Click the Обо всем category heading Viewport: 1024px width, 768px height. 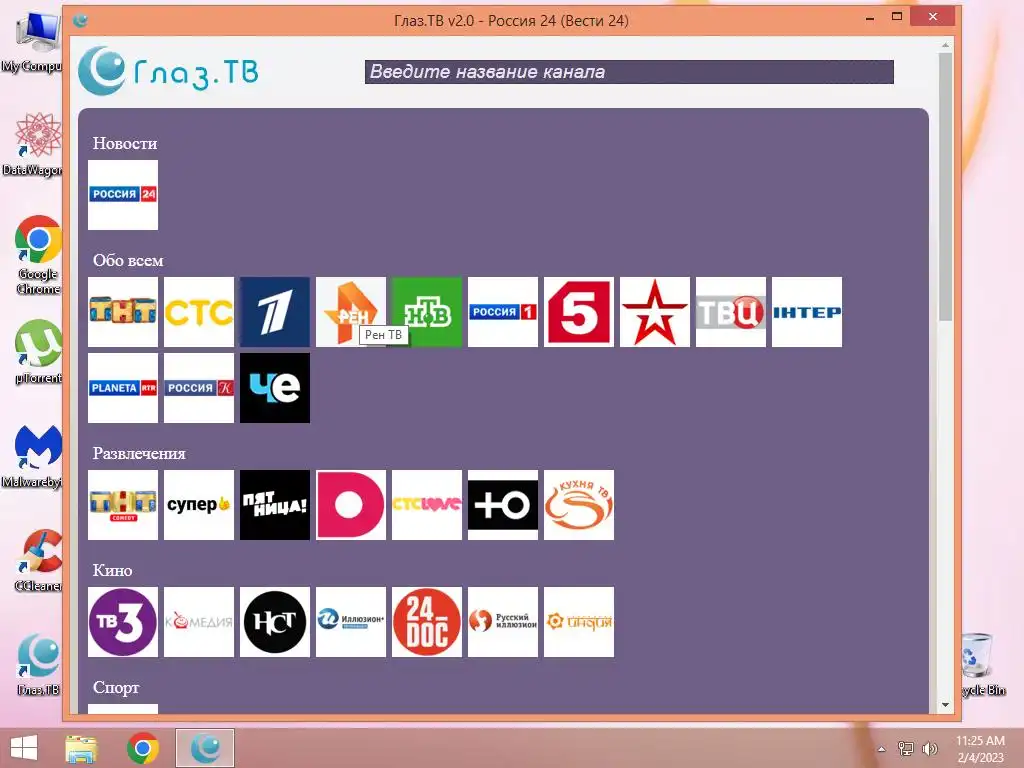pyautogui.click(x=128, y=261)
